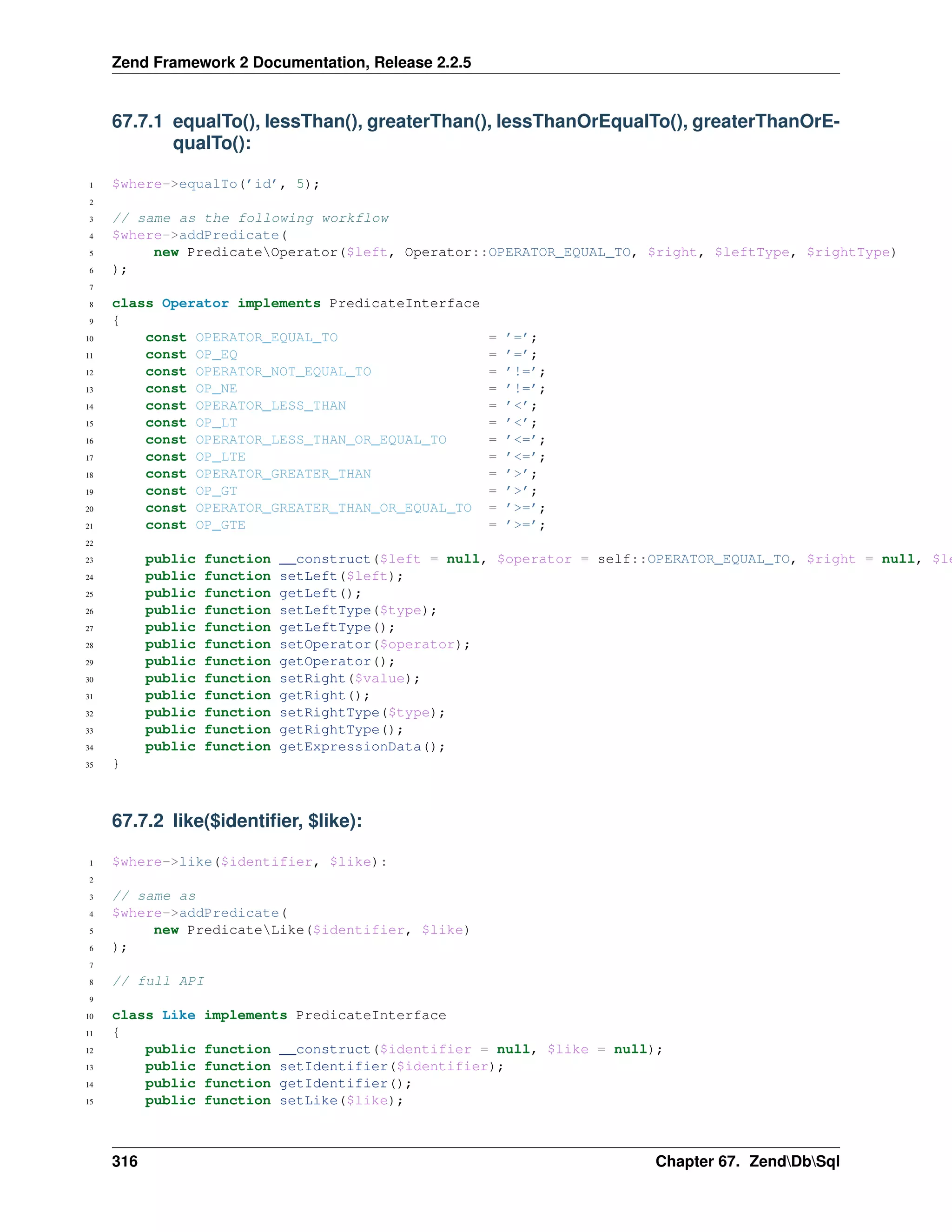Click the comment "// same as the following workflow"

coord(251,219)
